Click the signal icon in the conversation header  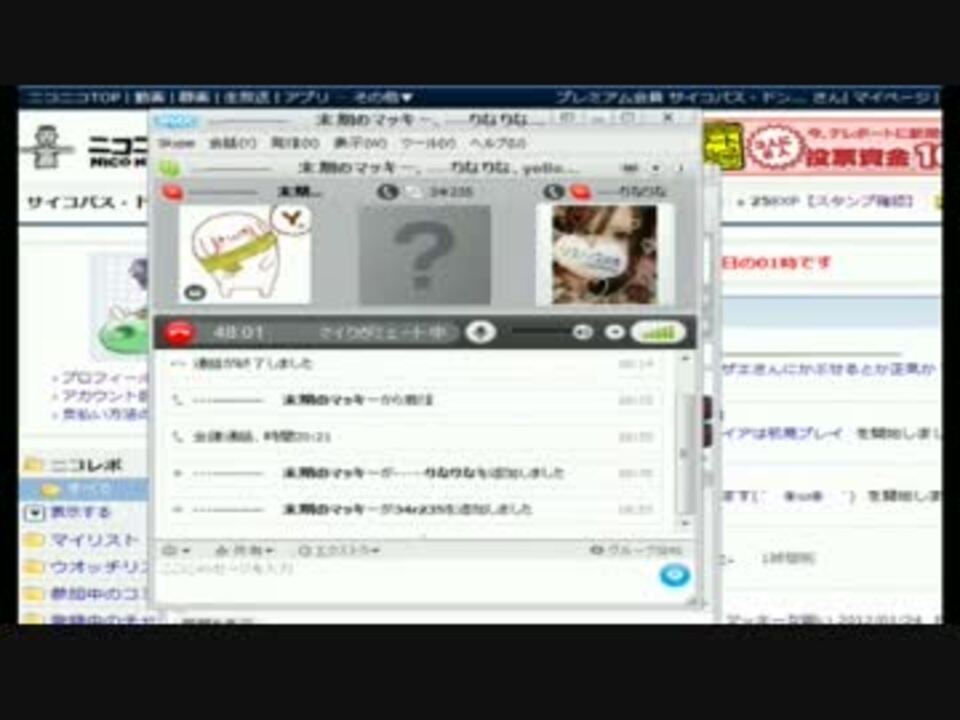click(x=630, y=168)
